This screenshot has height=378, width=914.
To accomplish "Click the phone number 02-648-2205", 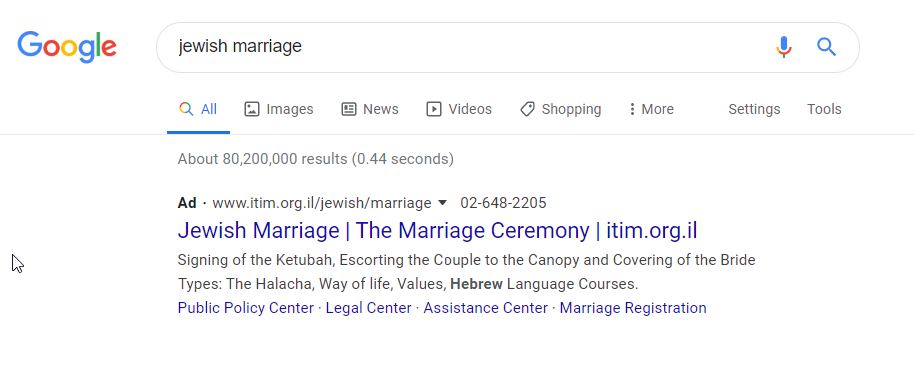I will click(504, 203).
